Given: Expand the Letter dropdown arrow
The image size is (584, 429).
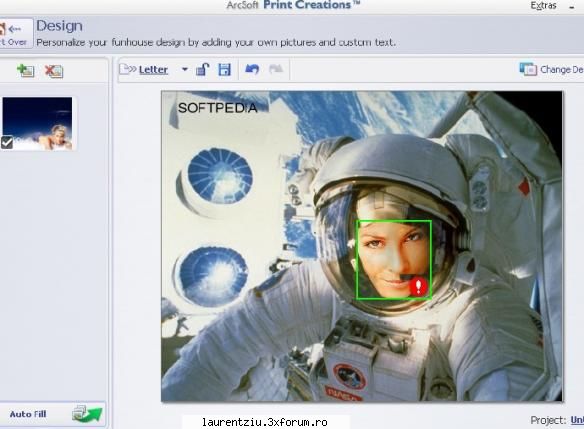Looking at the screenshot, I should tap(184, 69).
